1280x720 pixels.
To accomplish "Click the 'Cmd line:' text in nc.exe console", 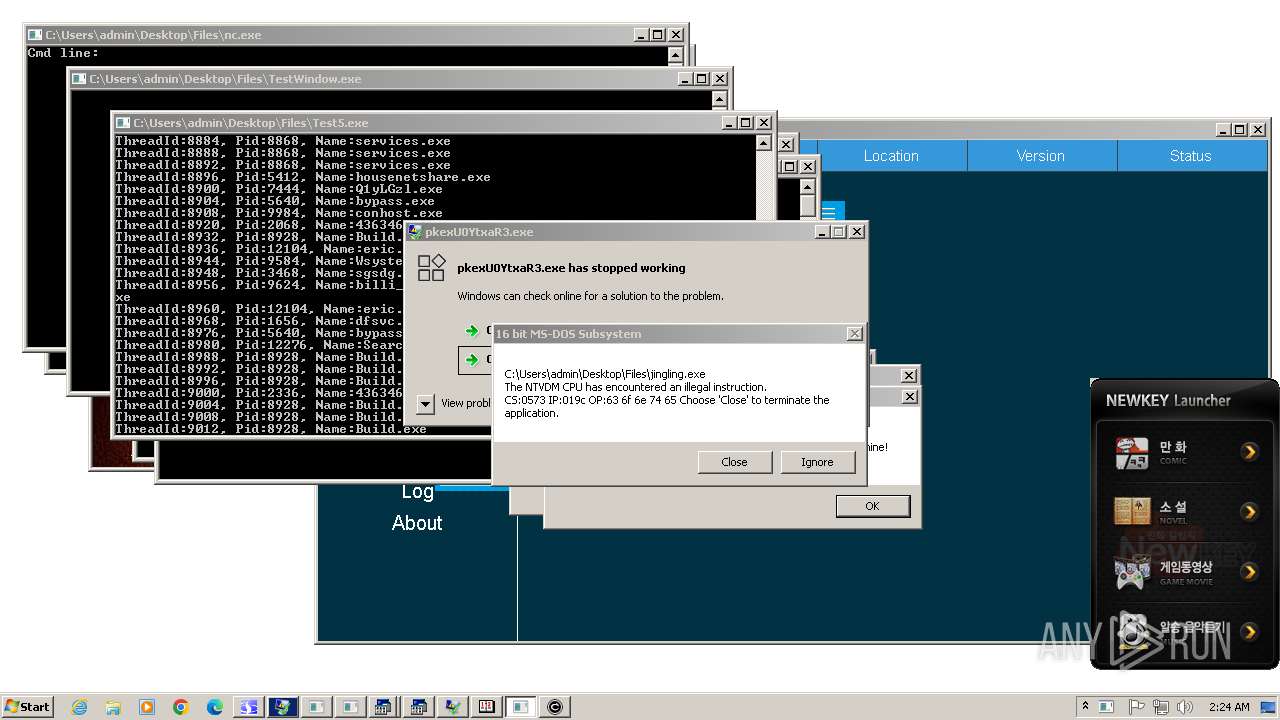I will point(63,53).
